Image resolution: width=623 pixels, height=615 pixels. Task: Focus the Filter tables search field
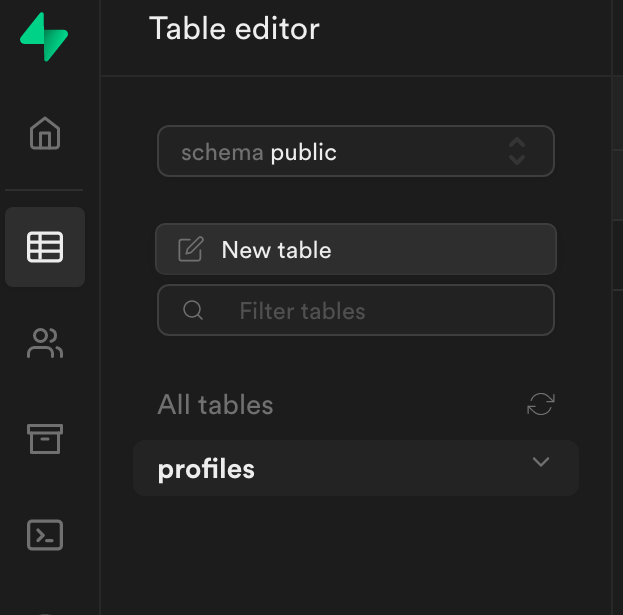click(x=356, y=310)
